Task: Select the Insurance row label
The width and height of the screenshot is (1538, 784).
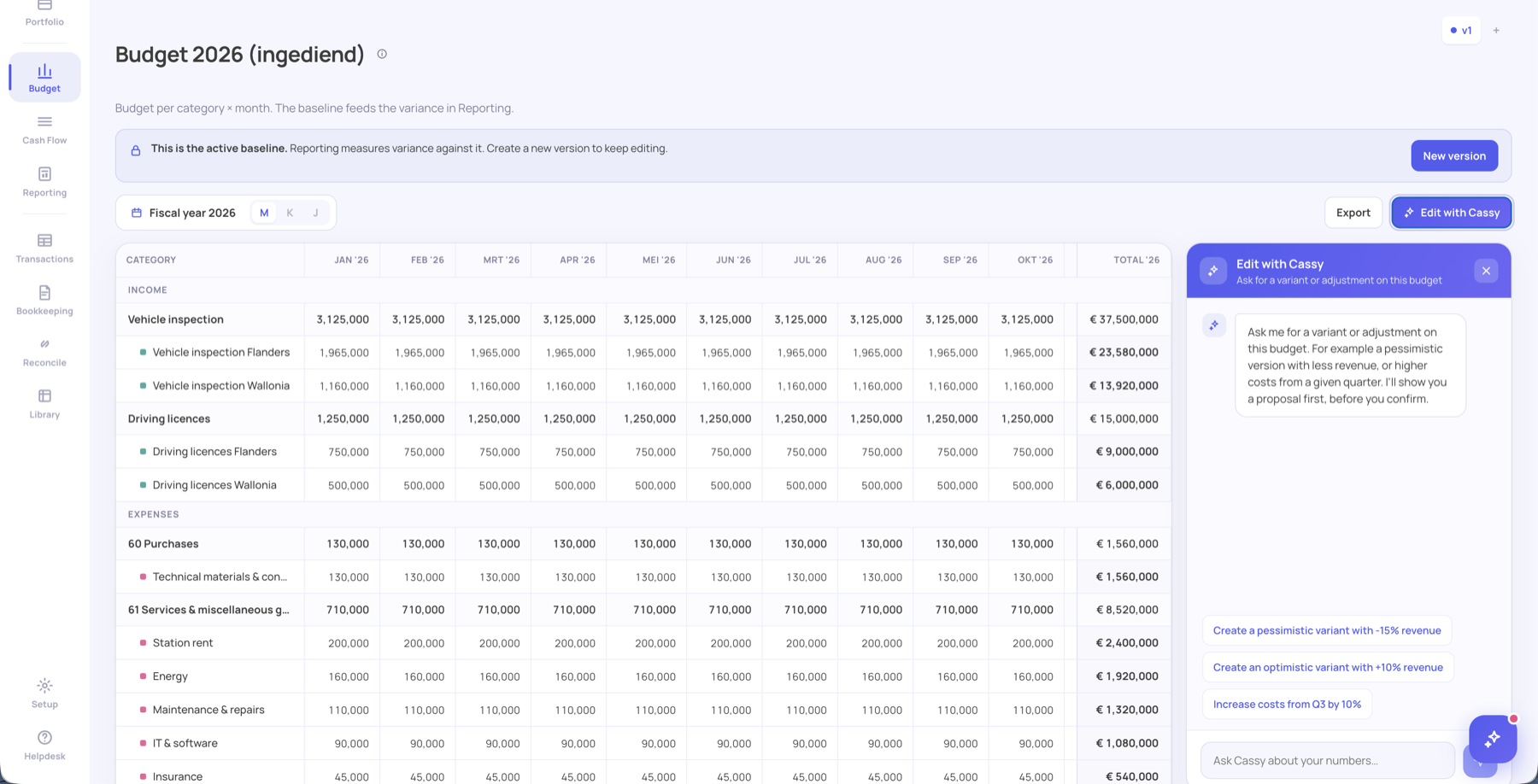Action: click(x=178, y=776)
